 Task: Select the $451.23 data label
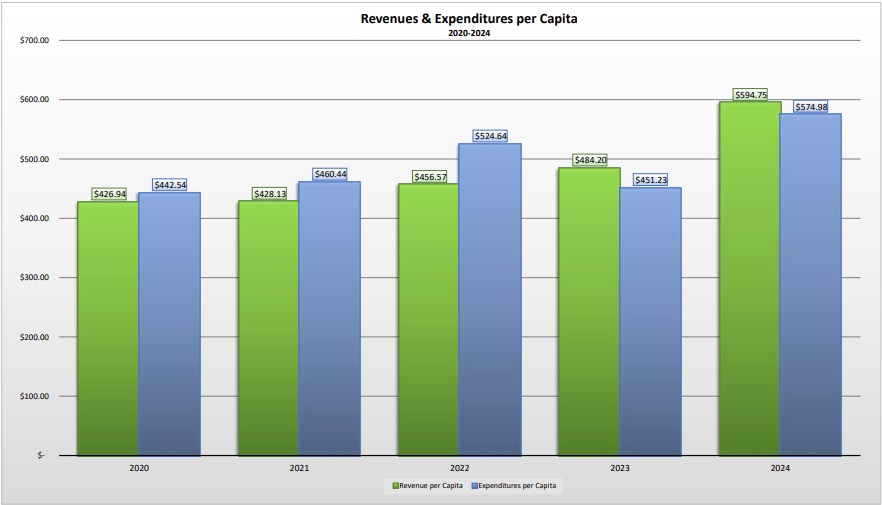650,180
